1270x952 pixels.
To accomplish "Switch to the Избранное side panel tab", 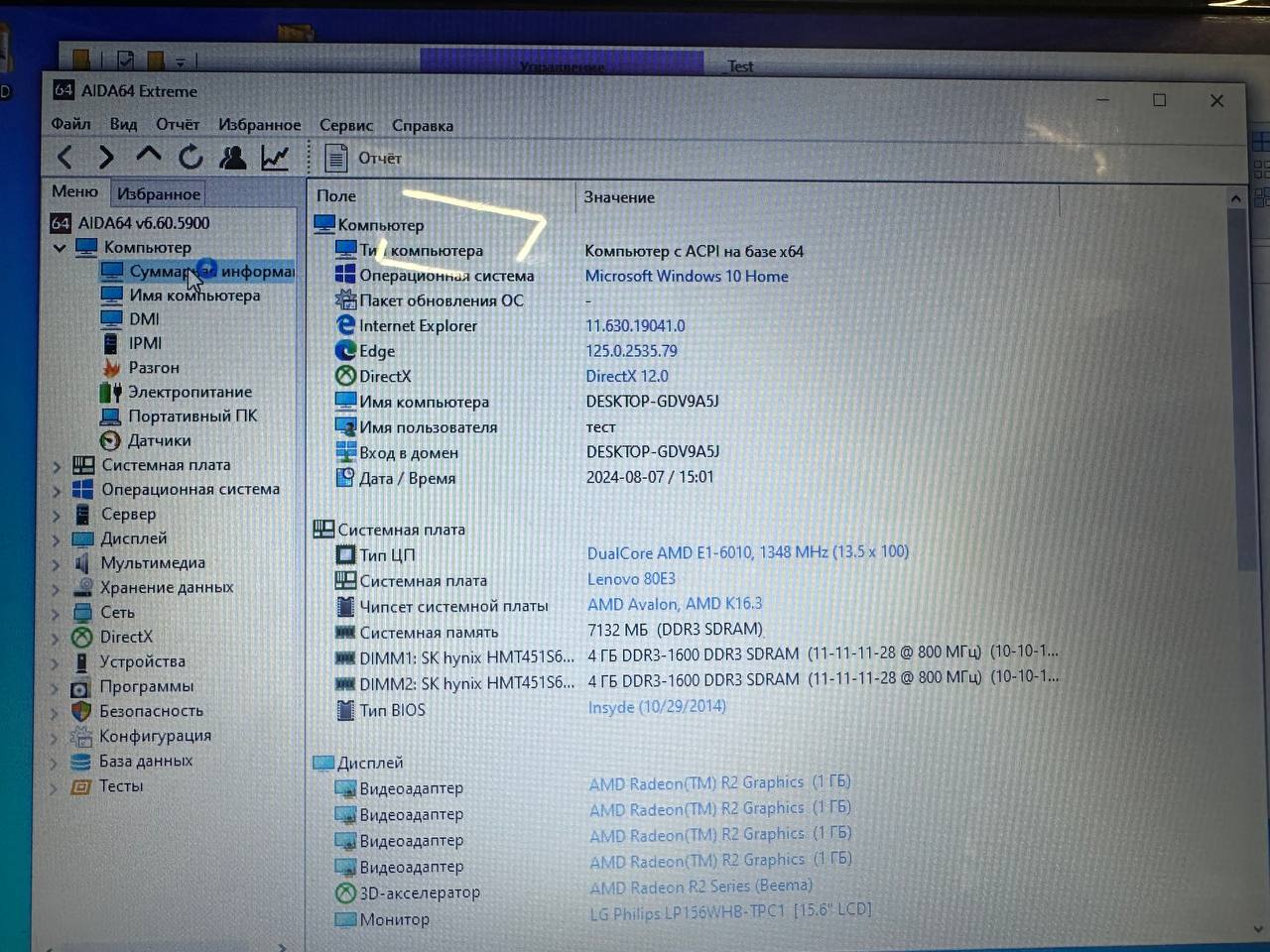I will [x=159, y=193].
